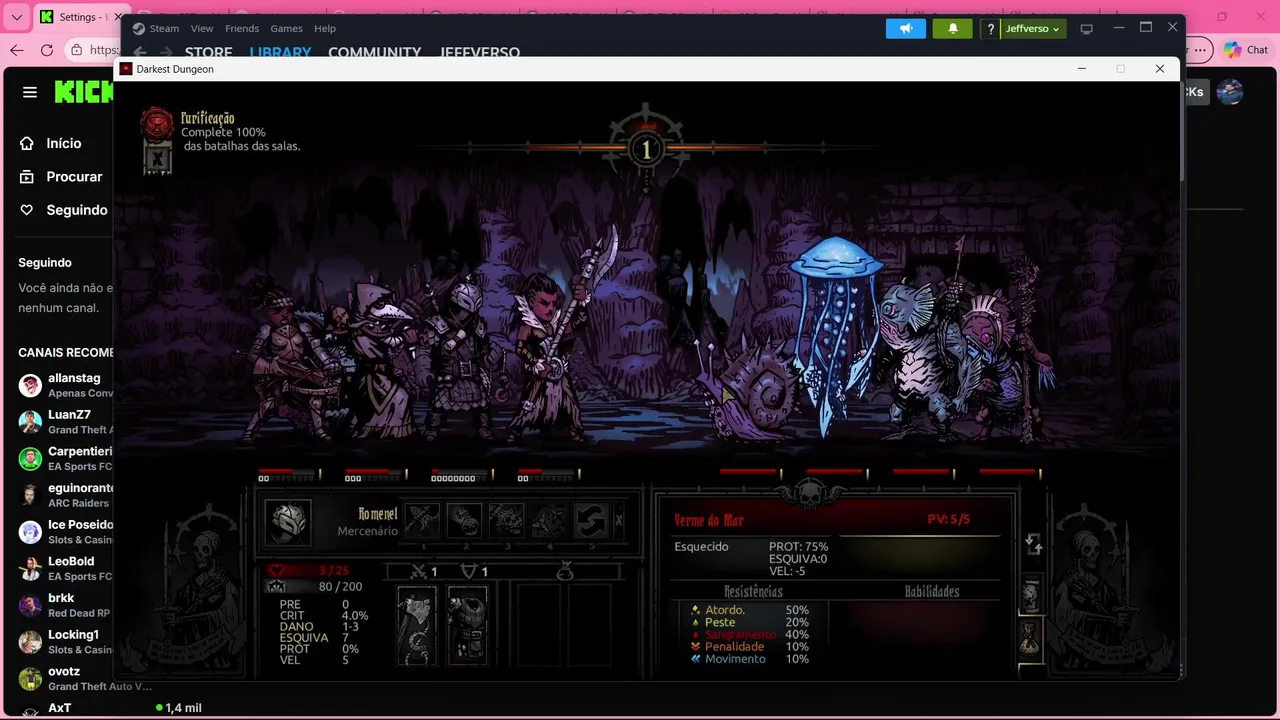Click the Verme do Mar enemy name
Image resolution: width=1280 pixels, height=720 pixels.
[709, 520]
